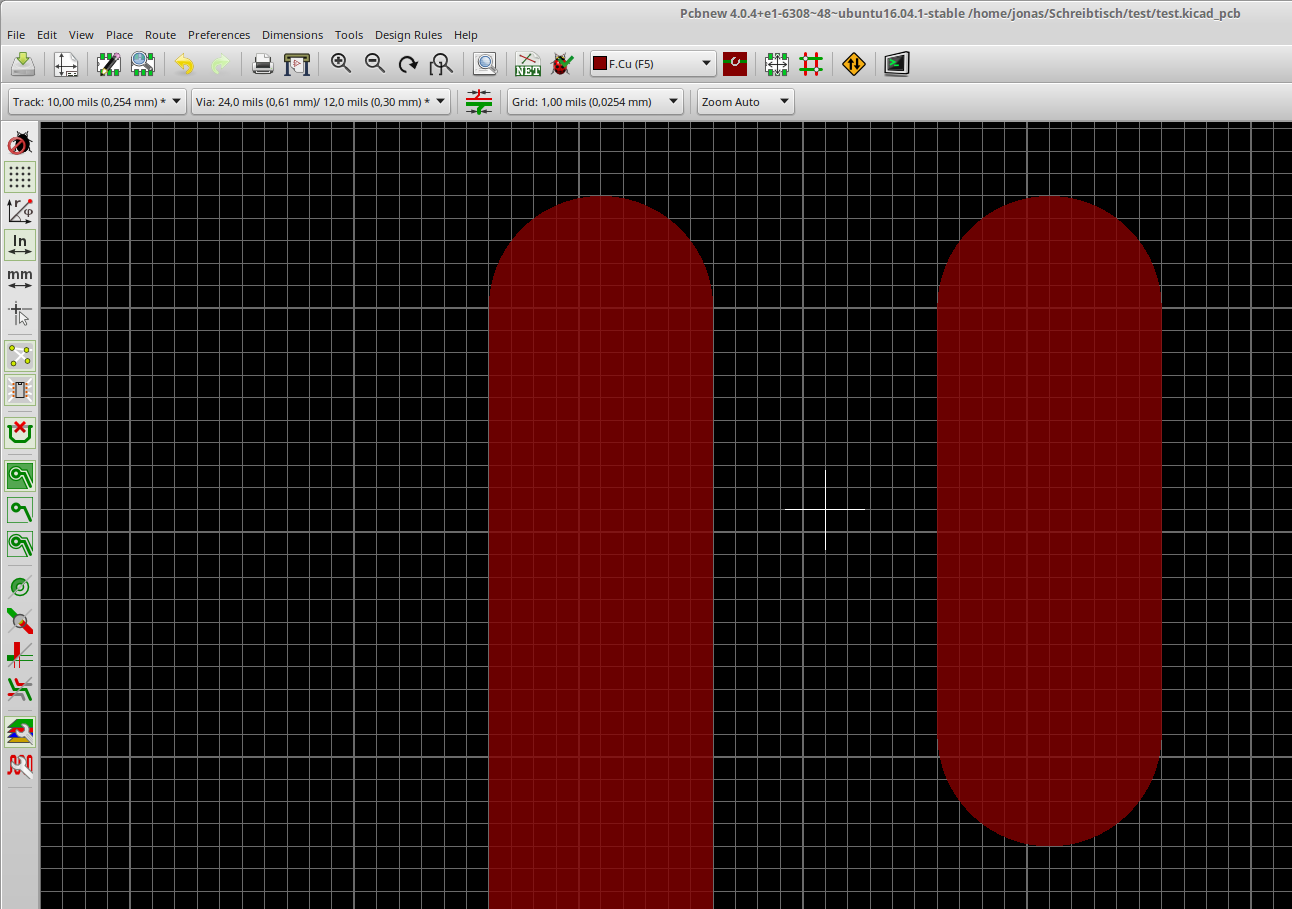This screenshot has width=1292, height=909.
Task: Open the Route menu
Action: pos(160,35)
